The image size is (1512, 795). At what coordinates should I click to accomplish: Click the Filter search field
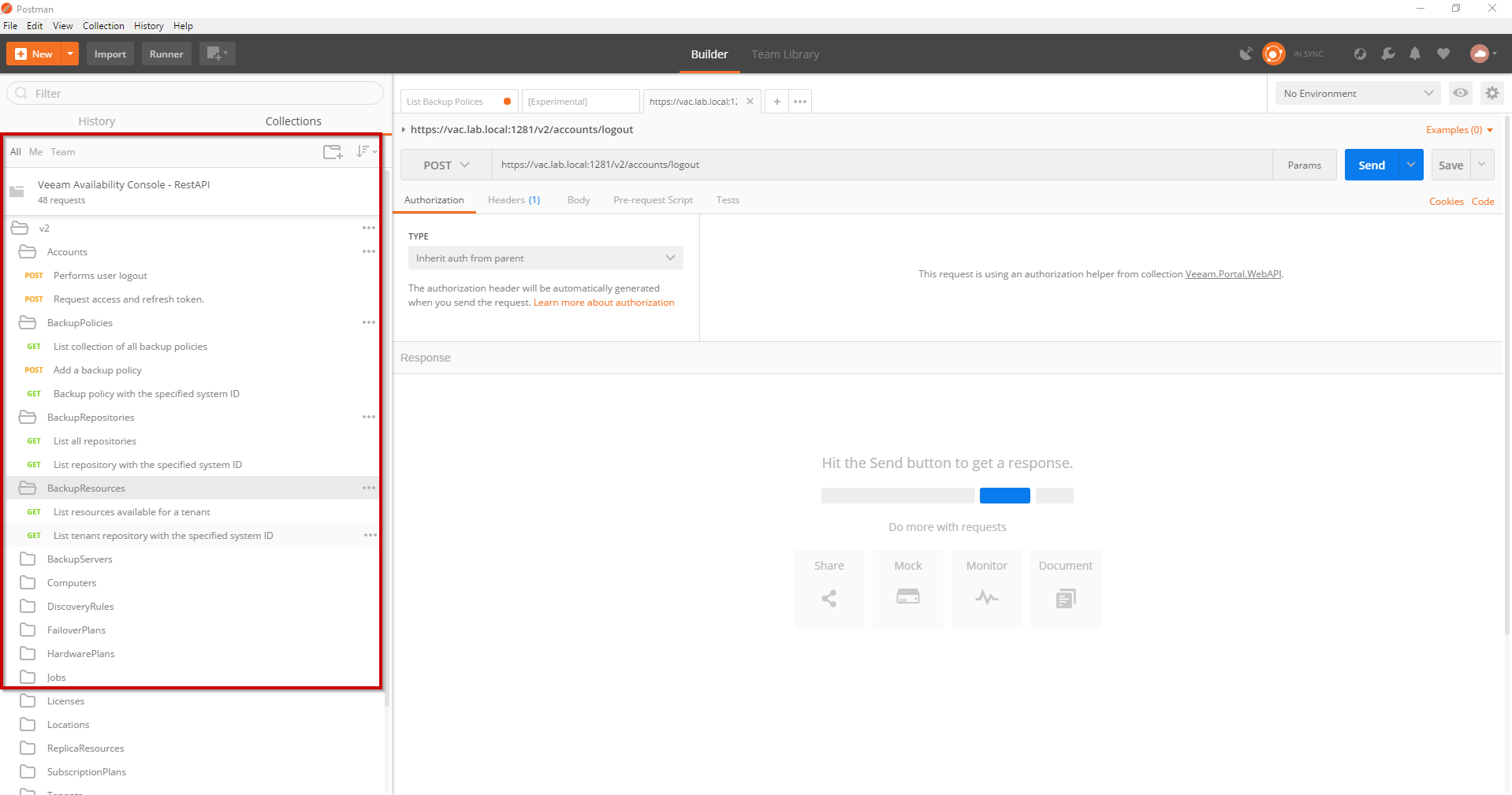coord(195,93)
